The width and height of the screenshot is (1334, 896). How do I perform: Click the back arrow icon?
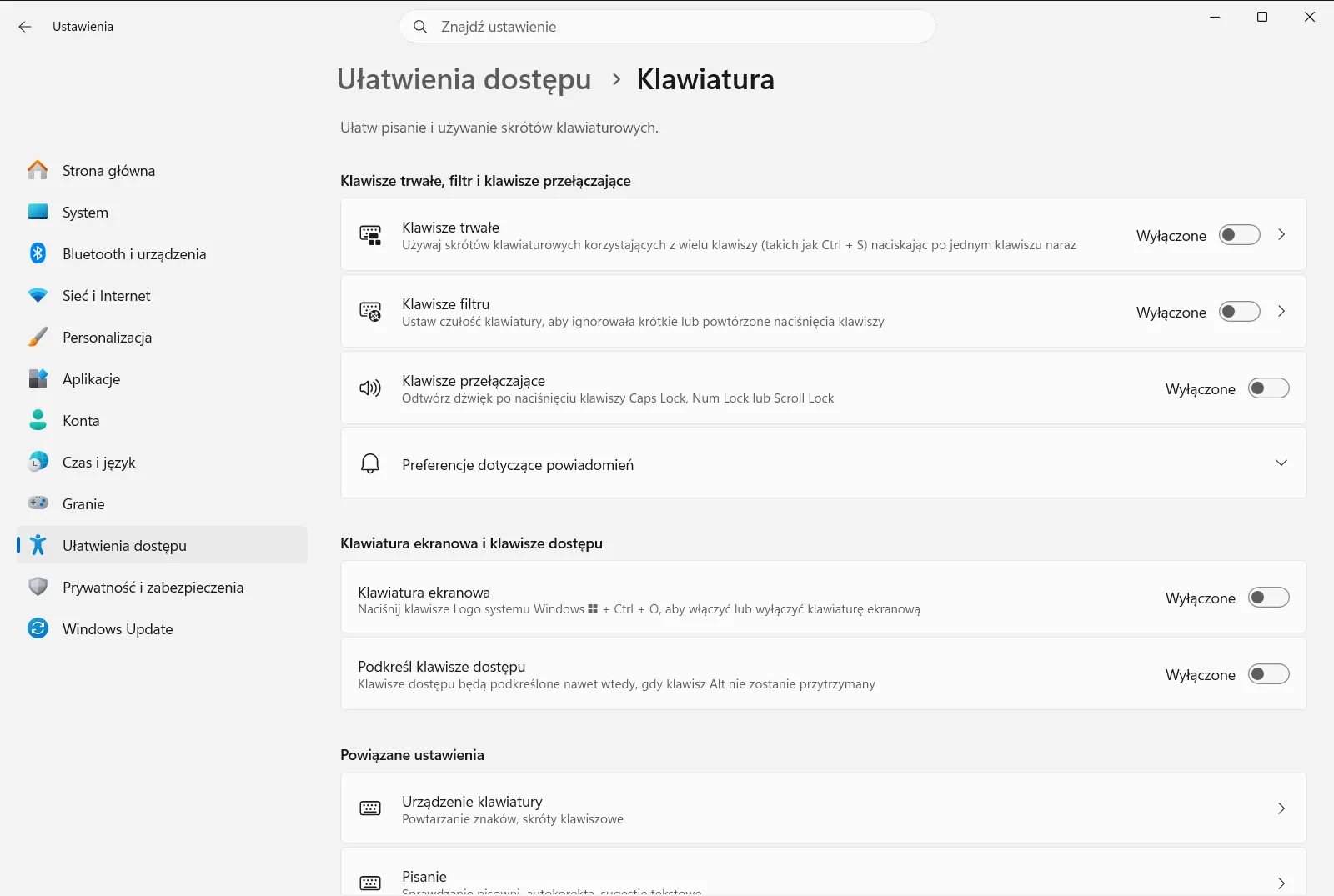coord(25,27)
